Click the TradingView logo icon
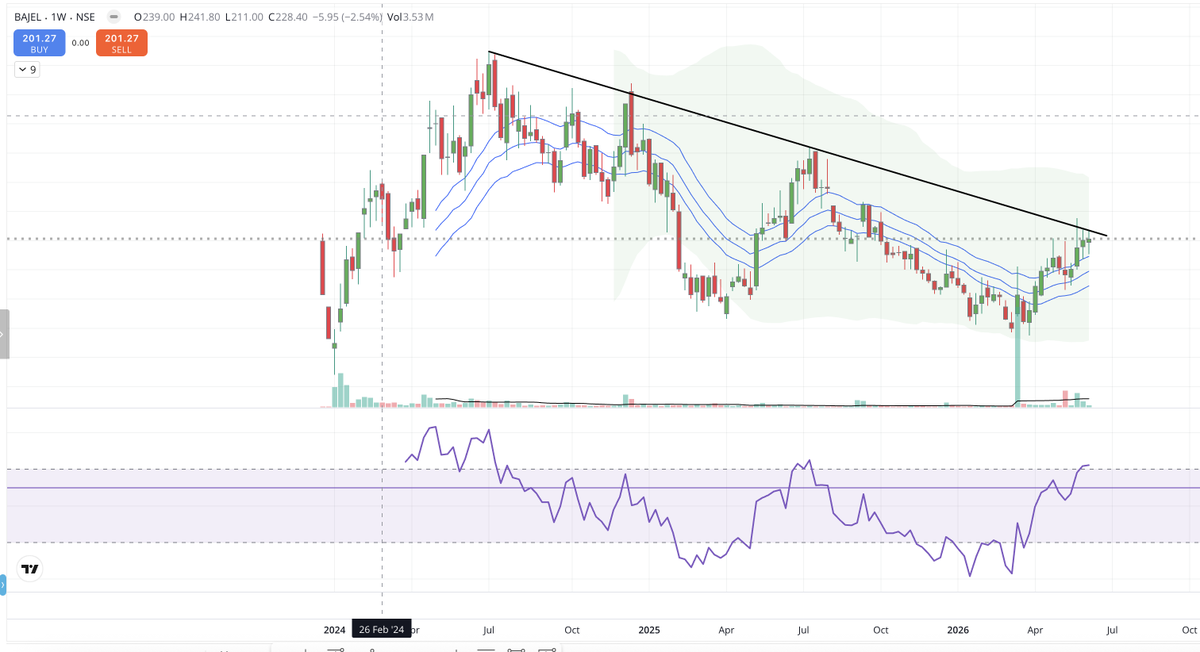 [x=30, y=569]
